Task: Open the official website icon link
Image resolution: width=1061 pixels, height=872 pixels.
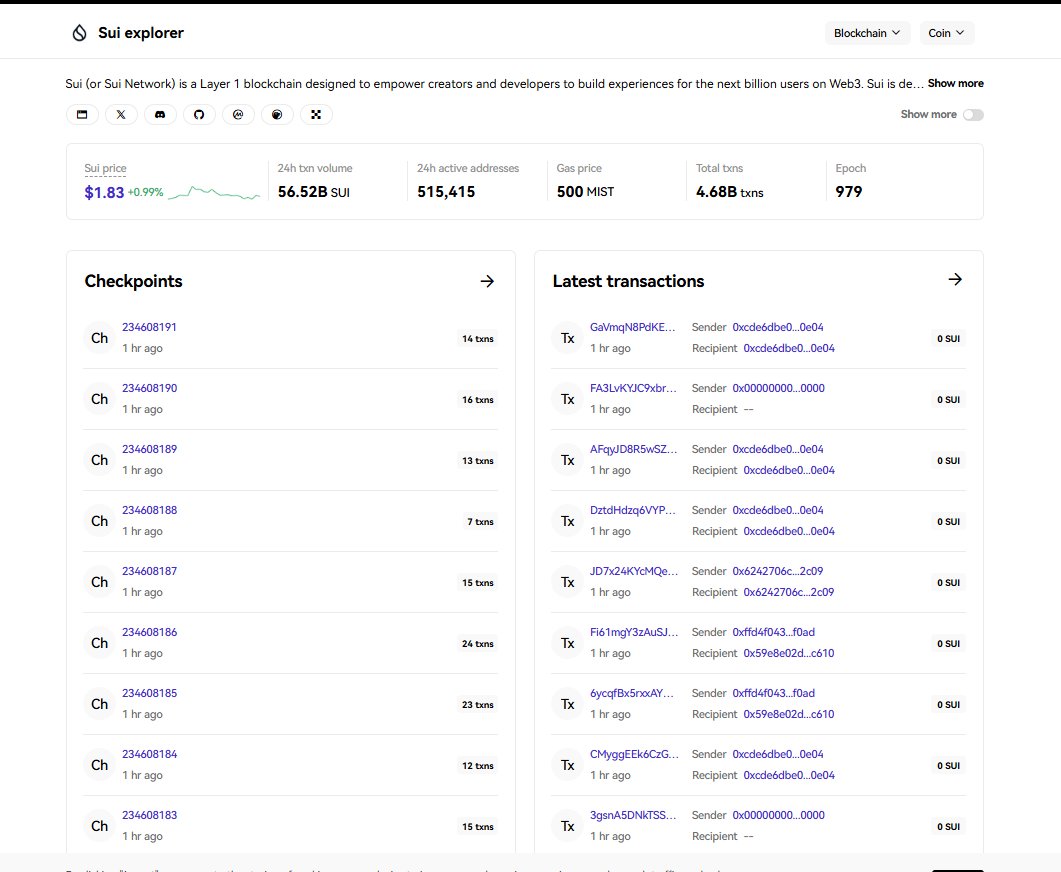Action: (82, 114)
